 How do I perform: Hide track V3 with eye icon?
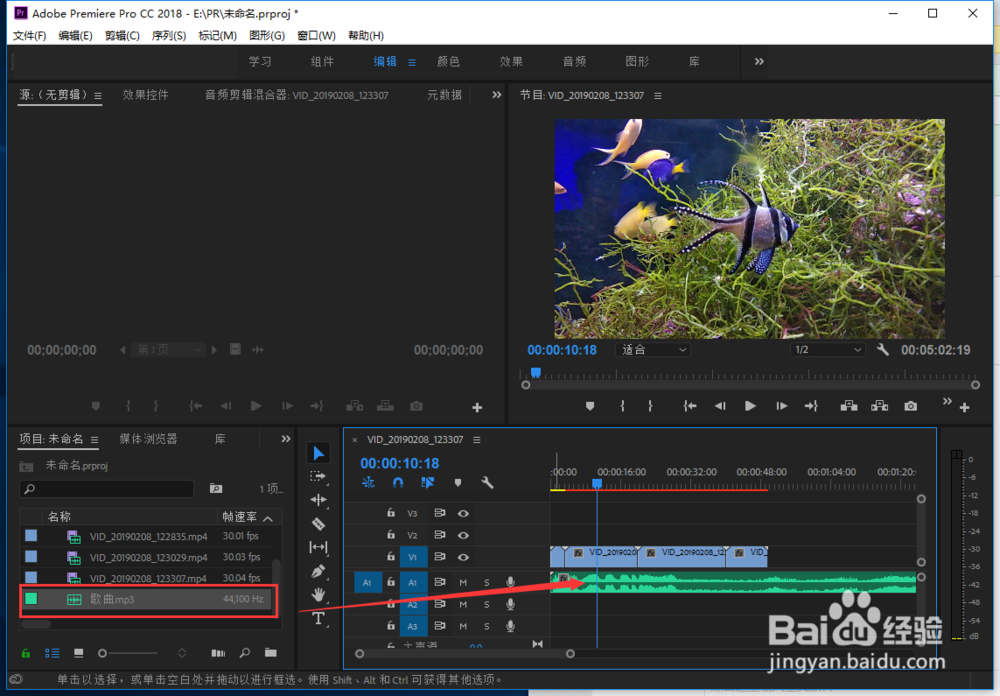point(464,513)
